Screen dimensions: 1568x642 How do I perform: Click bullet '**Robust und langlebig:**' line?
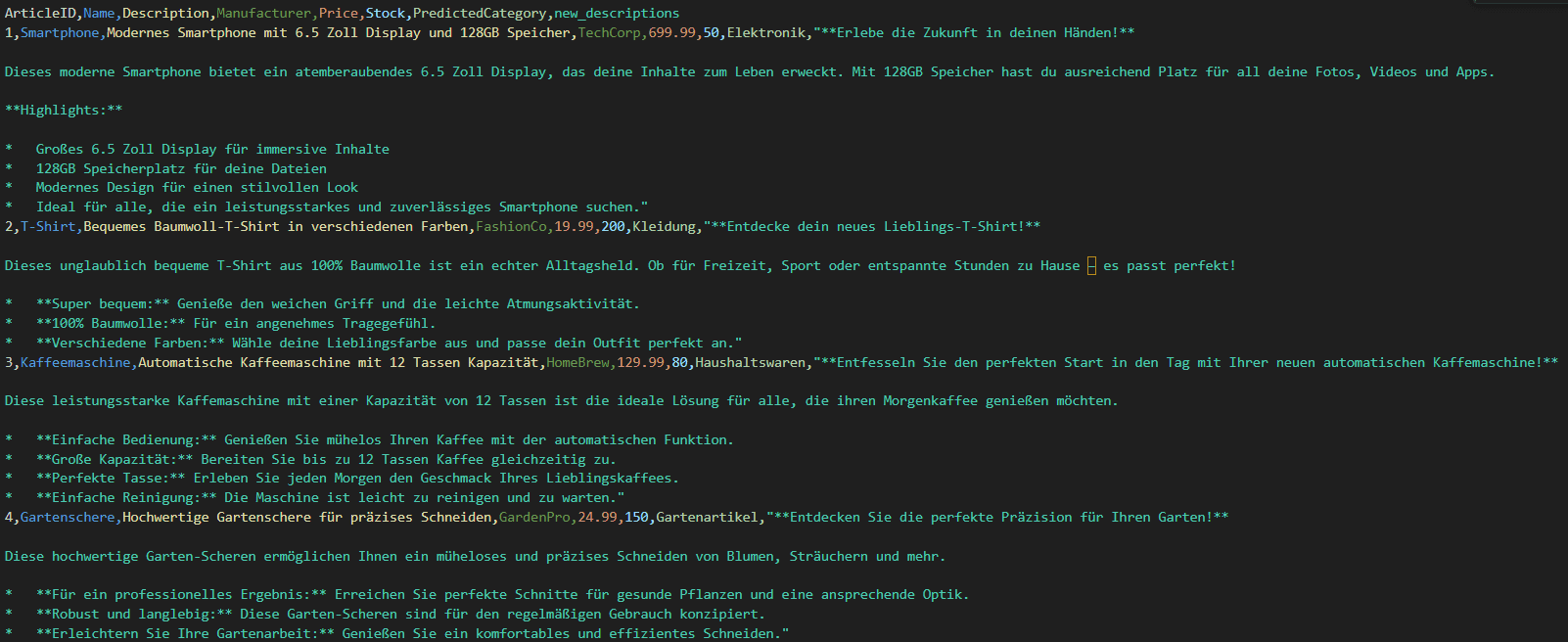(385, 615)
